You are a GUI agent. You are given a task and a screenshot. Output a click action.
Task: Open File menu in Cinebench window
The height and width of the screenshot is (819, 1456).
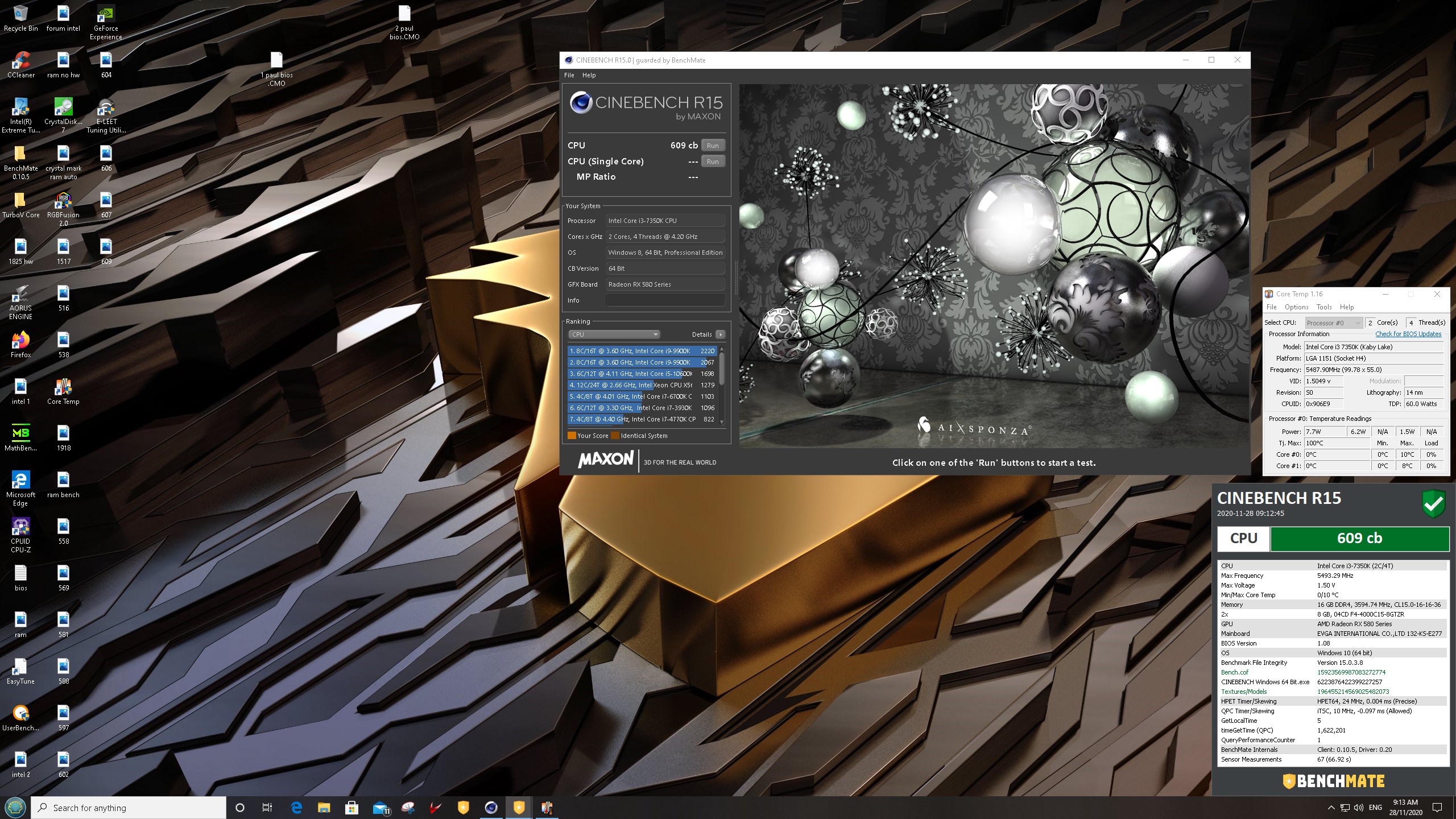(569, 75)
